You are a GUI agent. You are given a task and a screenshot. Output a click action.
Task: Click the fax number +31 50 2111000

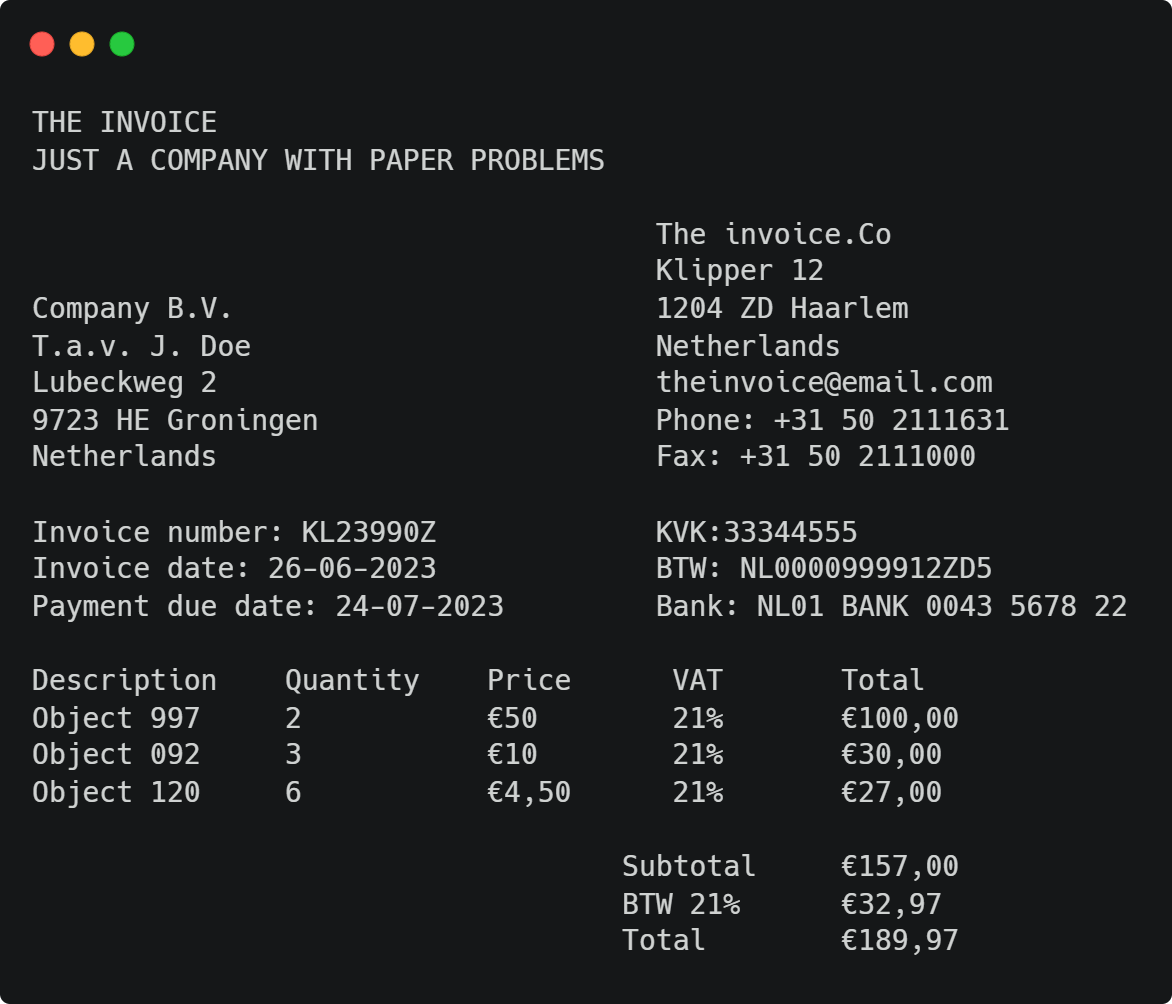coord(857,457)
